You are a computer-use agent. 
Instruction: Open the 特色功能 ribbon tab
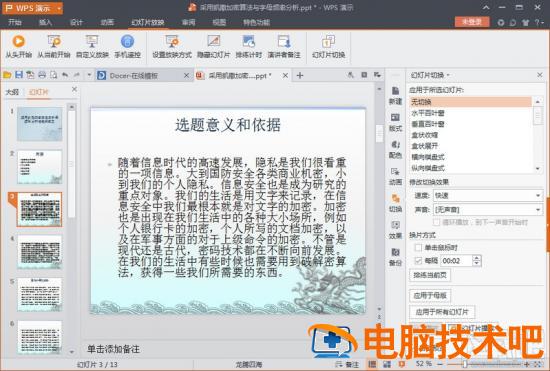(x=256, y=22)
